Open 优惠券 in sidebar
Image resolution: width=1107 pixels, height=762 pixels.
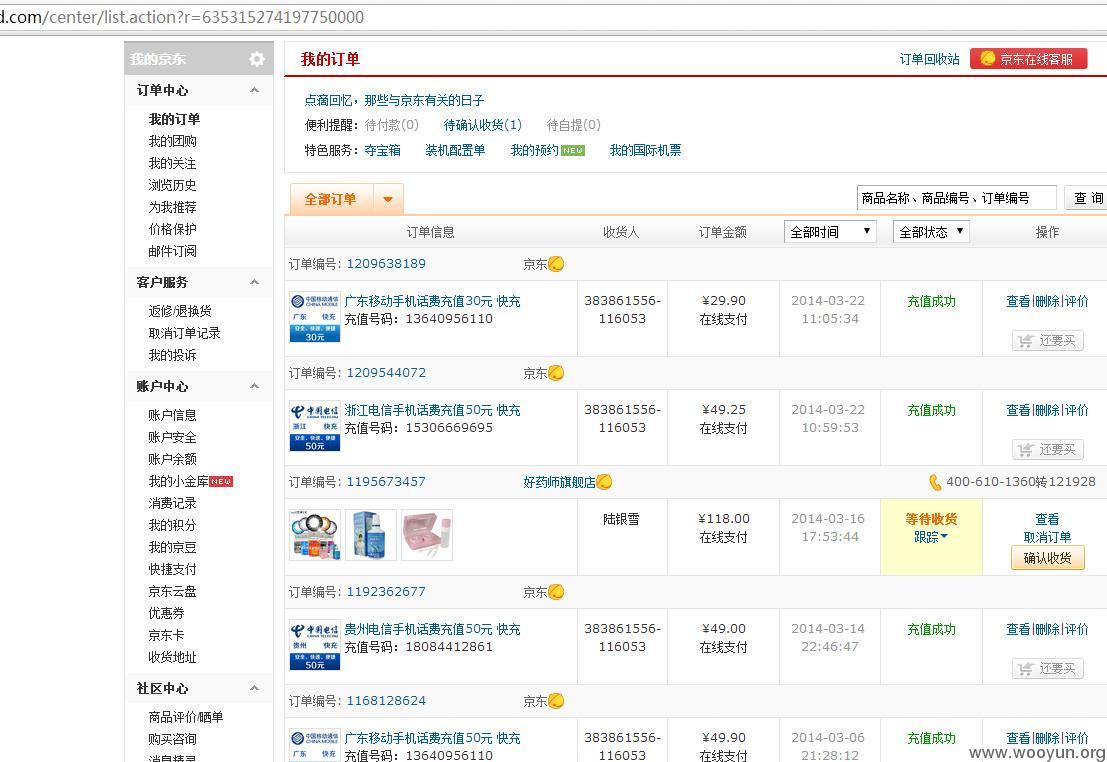click(167, 613)
